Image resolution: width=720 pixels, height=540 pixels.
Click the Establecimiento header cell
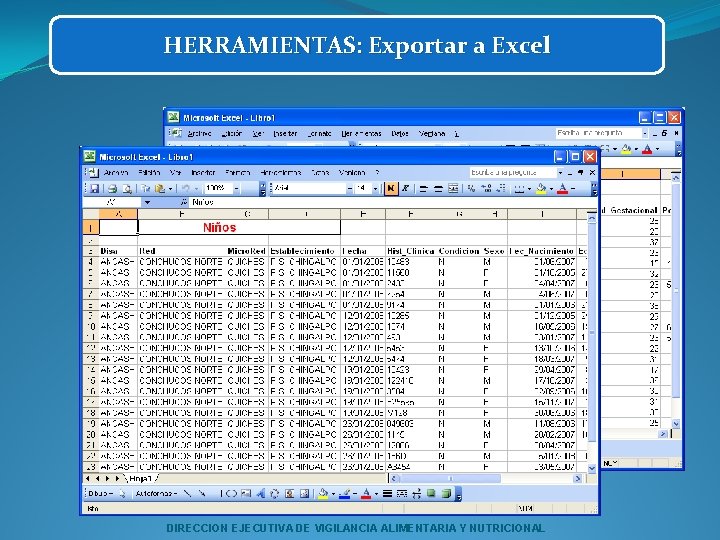[302, 251]
